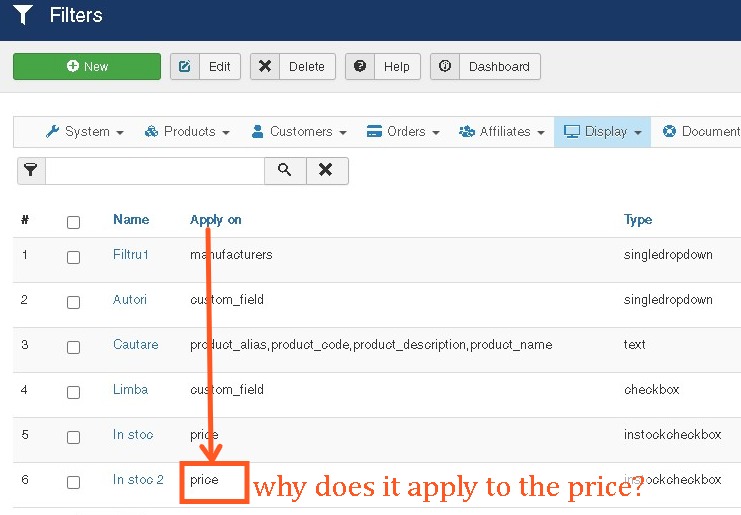Click the group icon next to Affiliates
This screenshot has height=515, width=741.
(x=467, y=131)
